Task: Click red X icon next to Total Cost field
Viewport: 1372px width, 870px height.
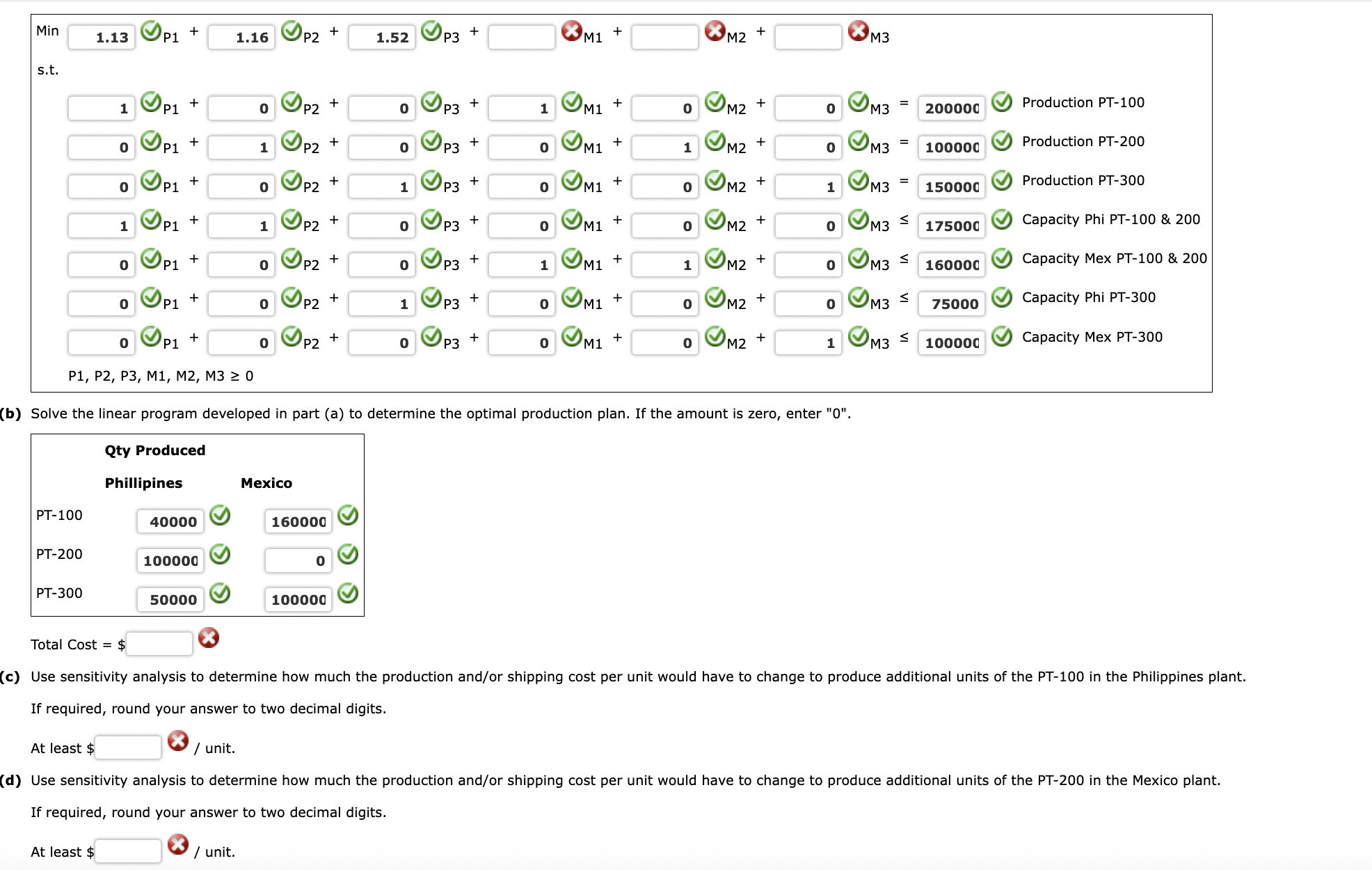Action: point(209,638)
